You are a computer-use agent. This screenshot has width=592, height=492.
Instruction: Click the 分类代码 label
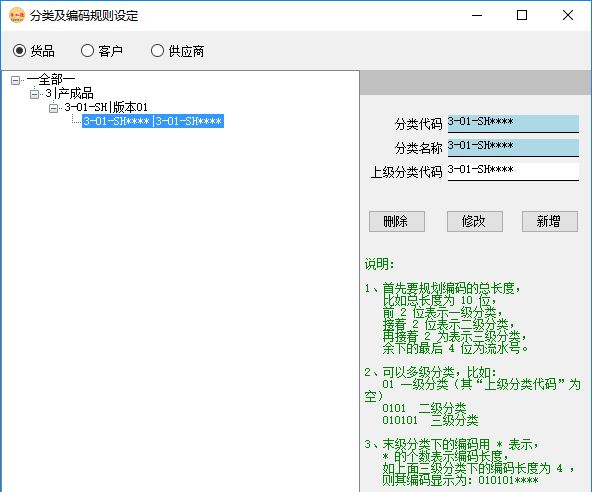418,124
